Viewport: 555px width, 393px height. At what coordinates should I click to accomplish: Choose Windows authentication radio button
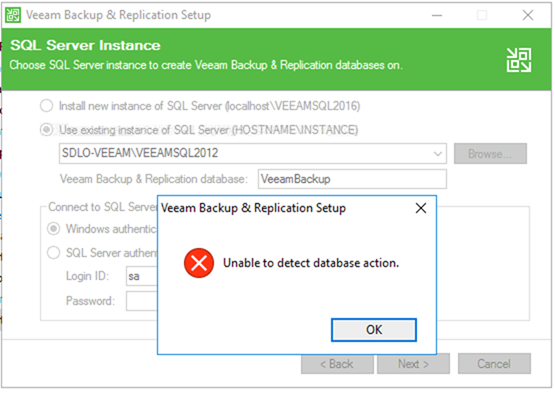pos(53,229)
